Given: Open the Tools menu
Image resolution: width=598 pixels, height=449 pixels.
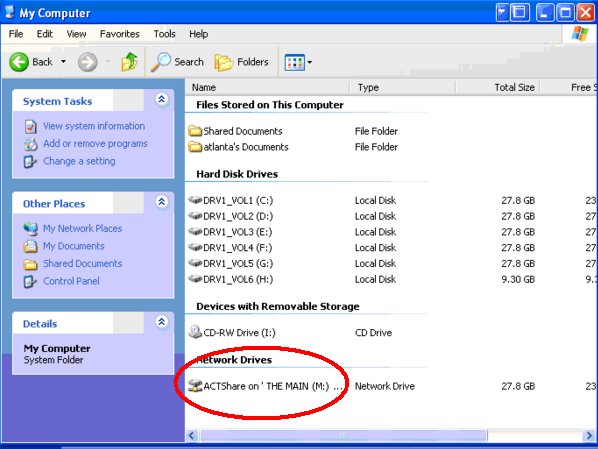Looking at the screenshot, I should coord(164,34).
